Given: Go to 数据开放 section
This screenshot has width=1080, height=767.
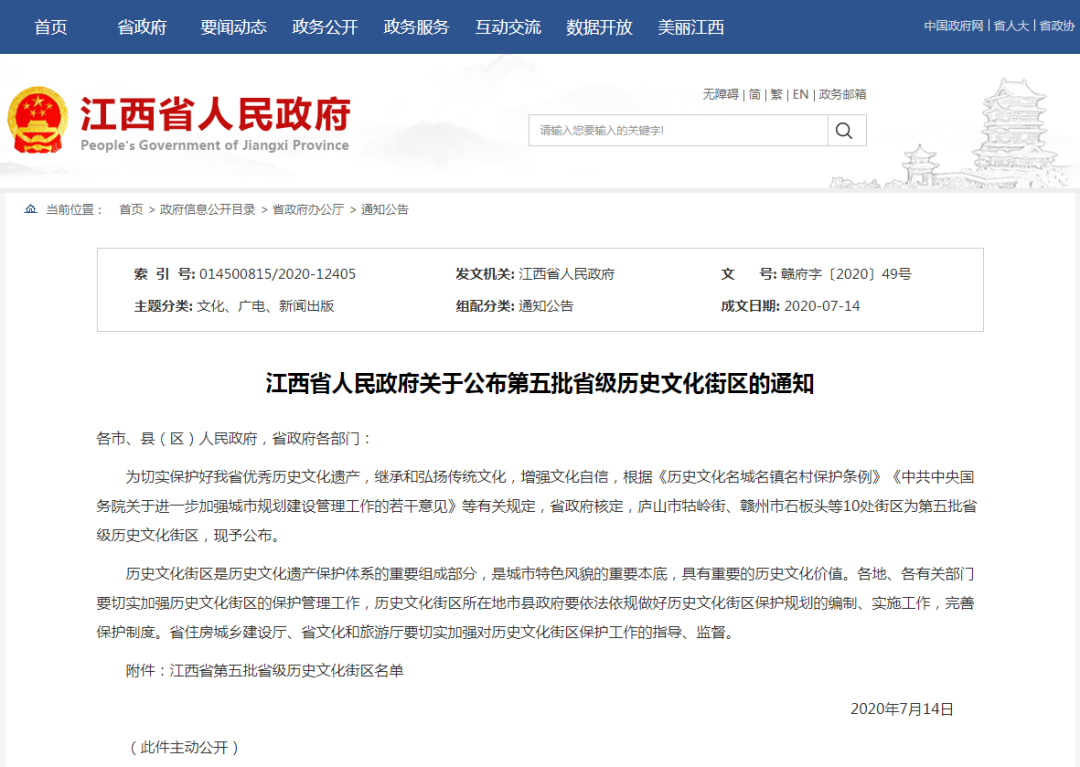Looking at the screenshot, I should tap(599, 27).
